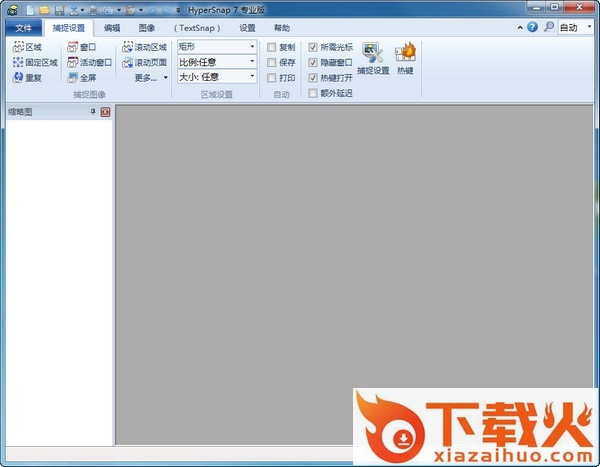This screenshot has width=600, height=467.
Task: Expand the 更多 more captures menu
Action: tap(151, 77)
